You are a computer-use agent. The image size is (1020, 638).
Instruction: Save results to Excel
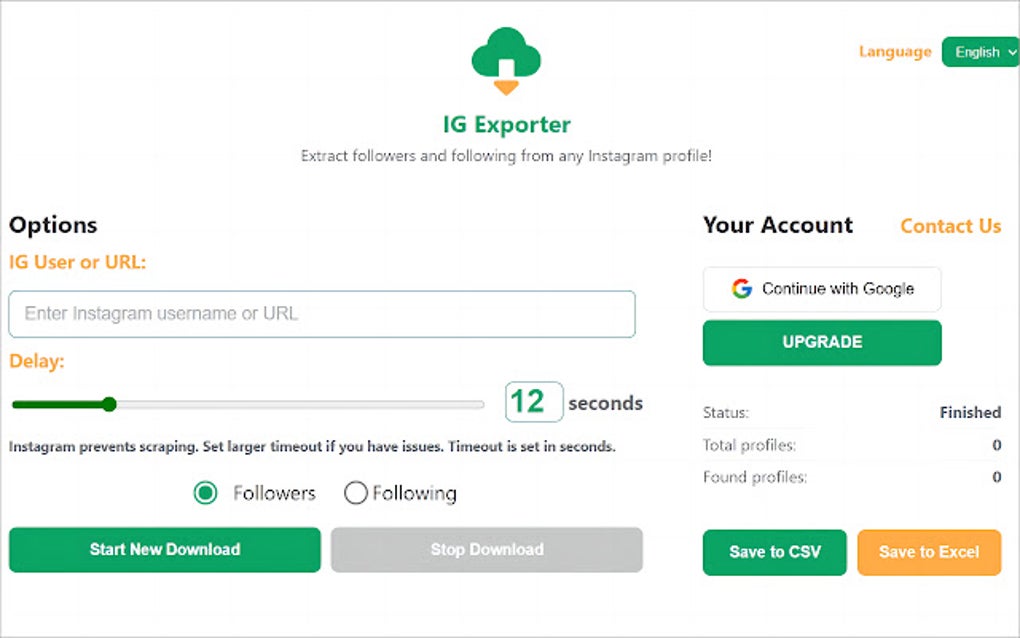[929, 552]
